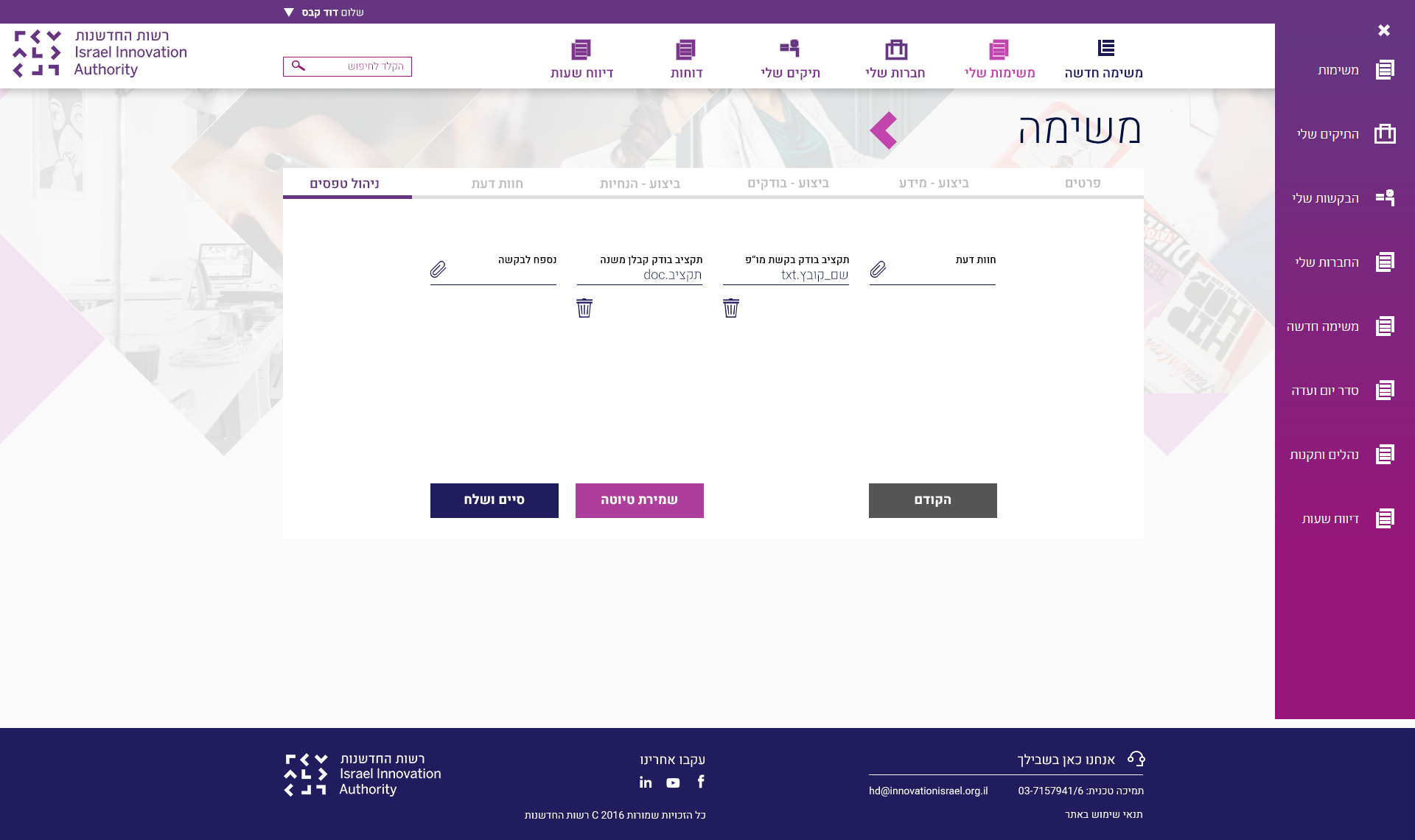
Task: Click the search magnifier icon
Action: (x=298, y=66)
